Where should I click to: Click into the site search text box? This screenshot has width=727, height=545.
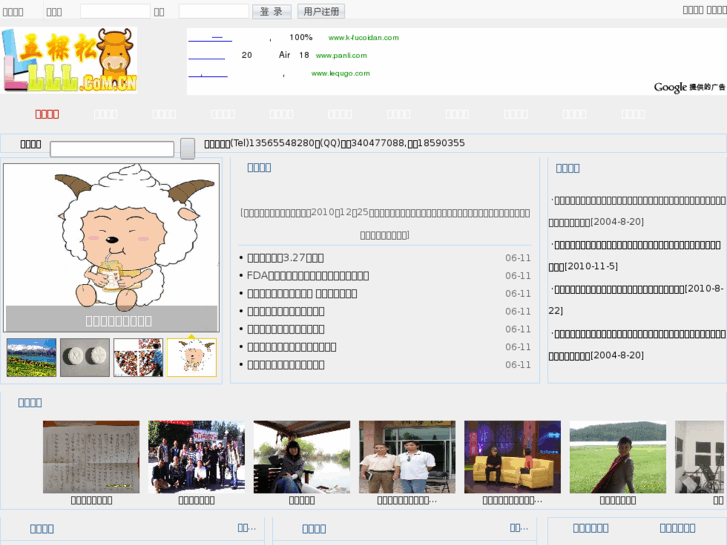[x=112, y=149]
